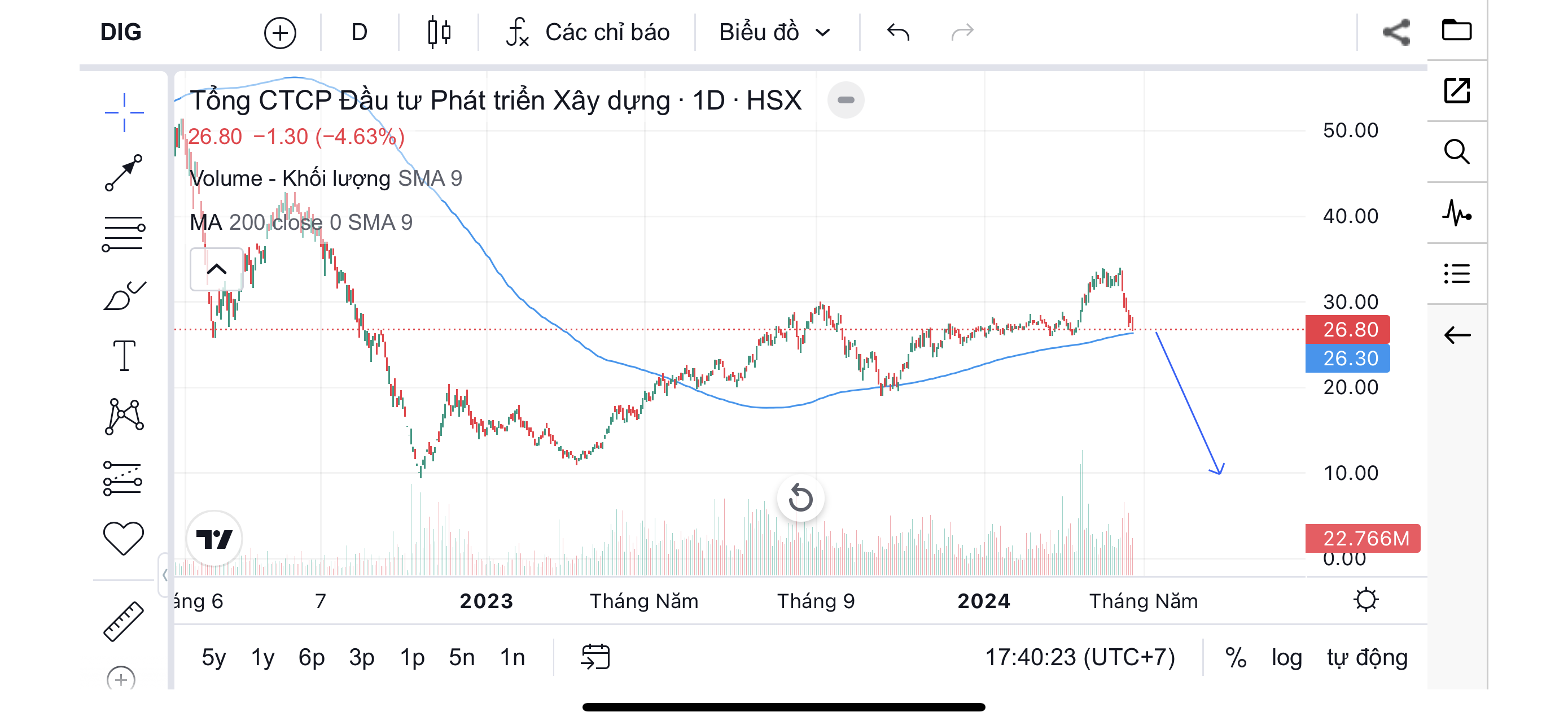Image resolution: width=1568 pixels, height=725 pixels.
Task: Click the heart favorites icon
Action: (x=124, y=539)
